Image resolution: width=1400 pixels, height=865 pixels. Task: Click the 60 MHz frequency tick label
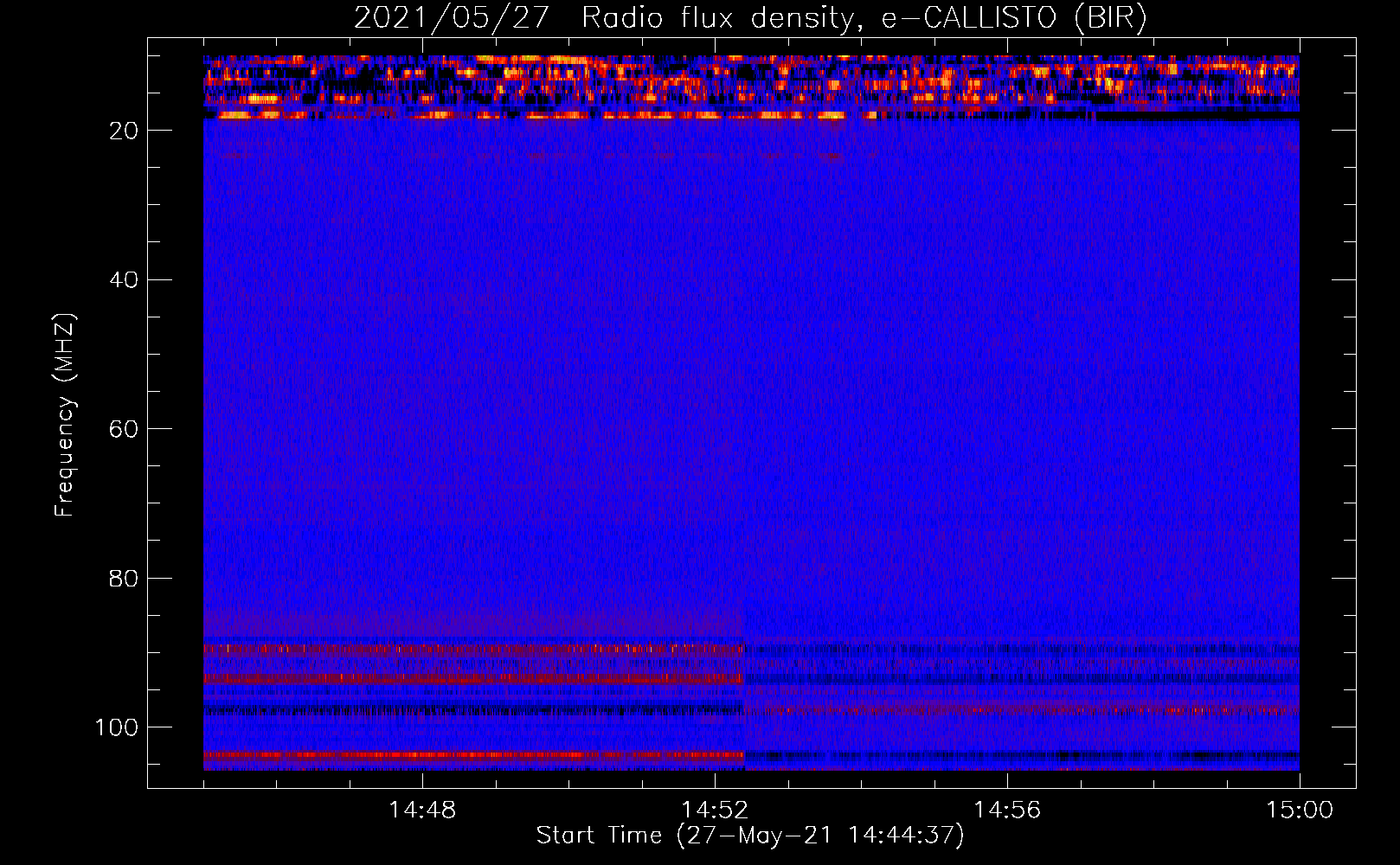[x=124, y=430]
